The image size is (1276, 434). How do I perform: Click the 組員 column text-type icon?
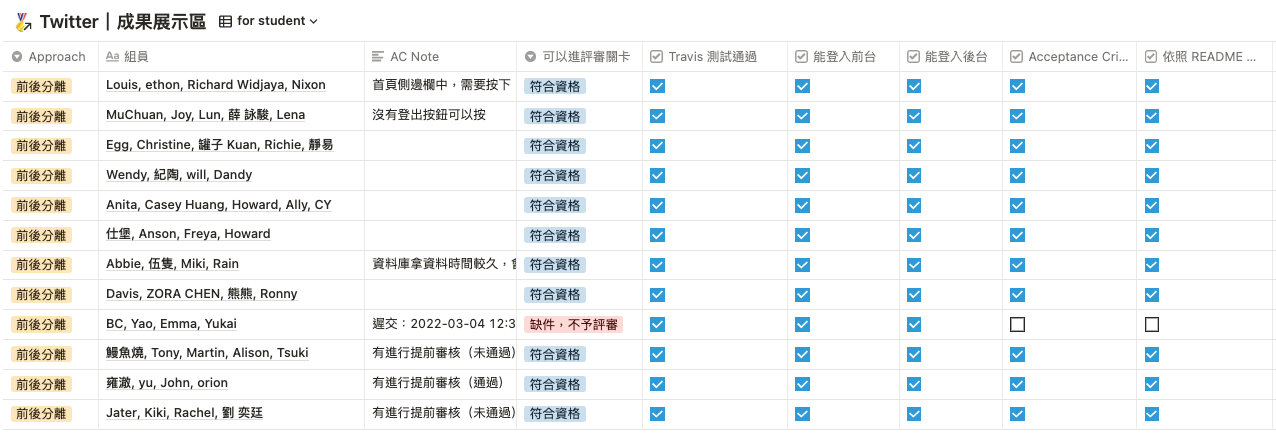point(113,57)
